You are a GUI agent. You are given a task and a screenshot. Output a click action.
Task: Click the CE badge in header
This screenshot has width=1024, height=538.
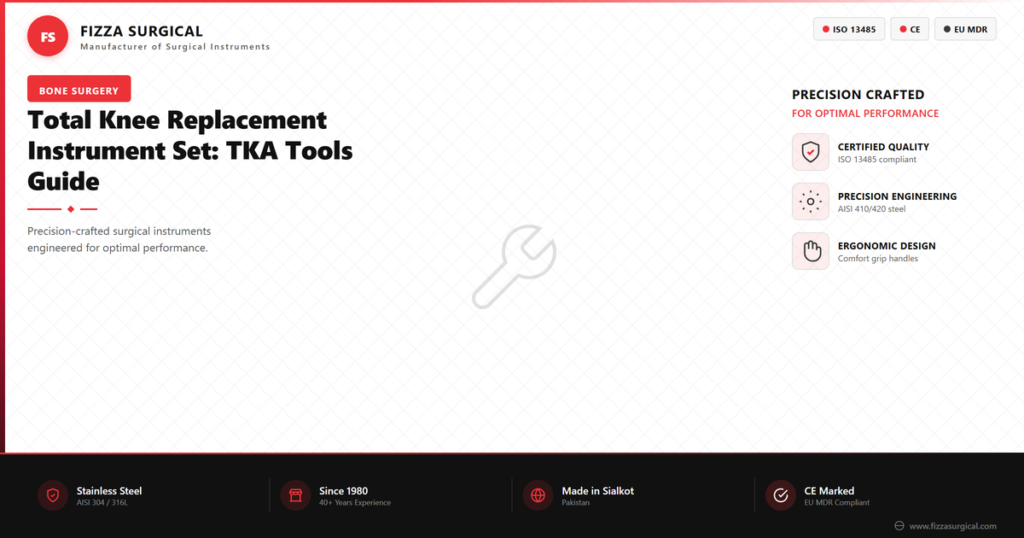pos(910,29)
